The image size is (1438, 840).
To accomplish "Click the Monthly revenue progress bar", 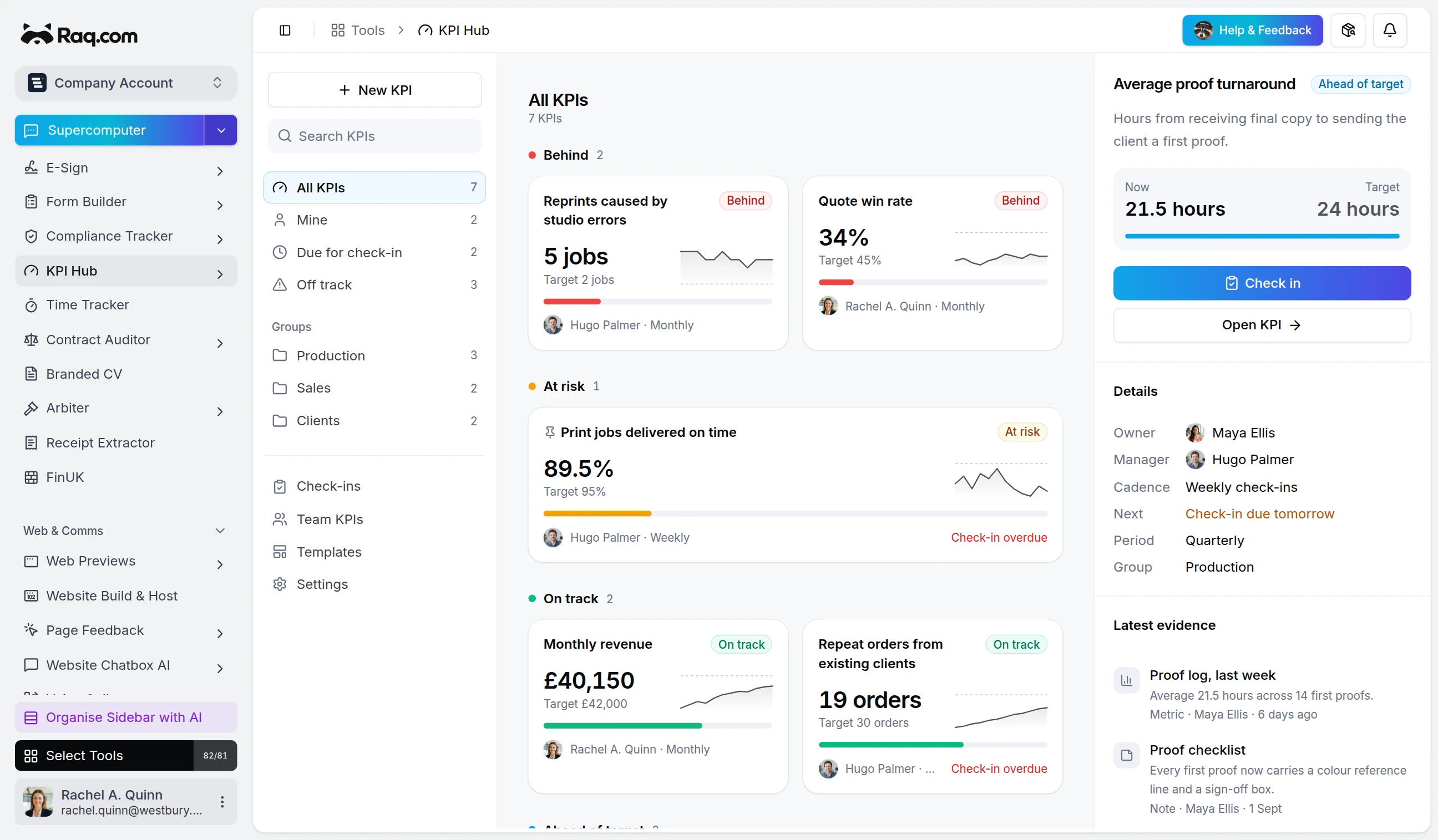I will (x=657, y=726).
